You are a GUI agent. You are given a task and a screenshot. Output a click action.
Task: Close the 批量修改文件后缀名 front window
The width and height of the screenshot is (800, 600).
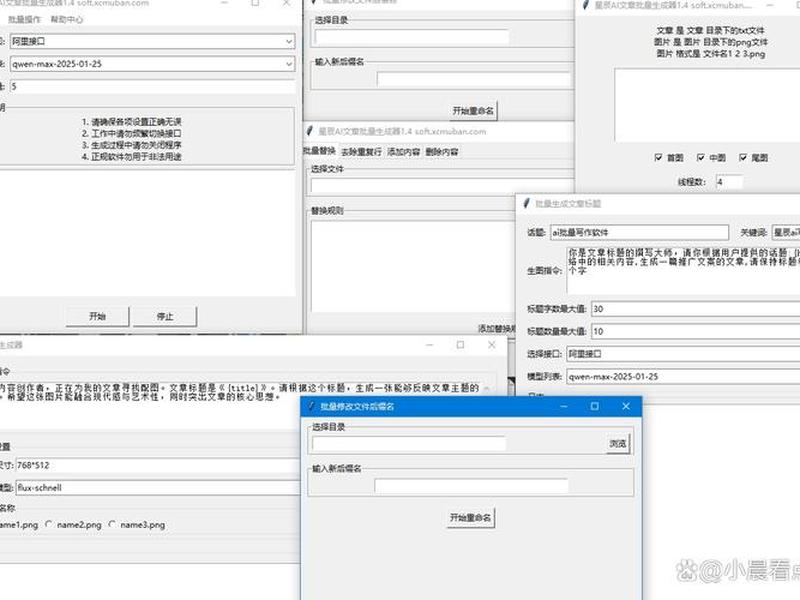point(626,406)
